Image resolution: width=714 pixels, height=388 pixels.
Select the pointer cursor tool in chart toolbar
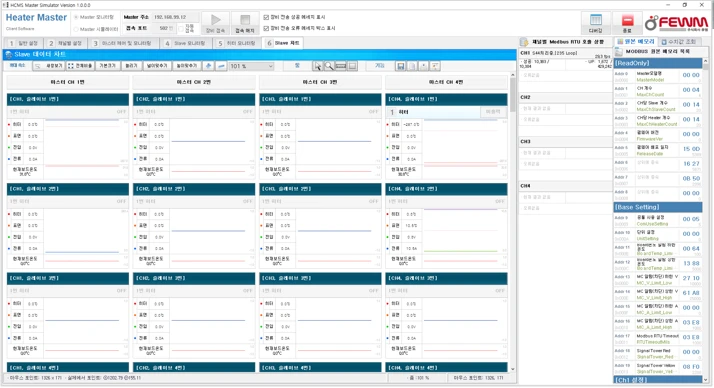[317, 66]
